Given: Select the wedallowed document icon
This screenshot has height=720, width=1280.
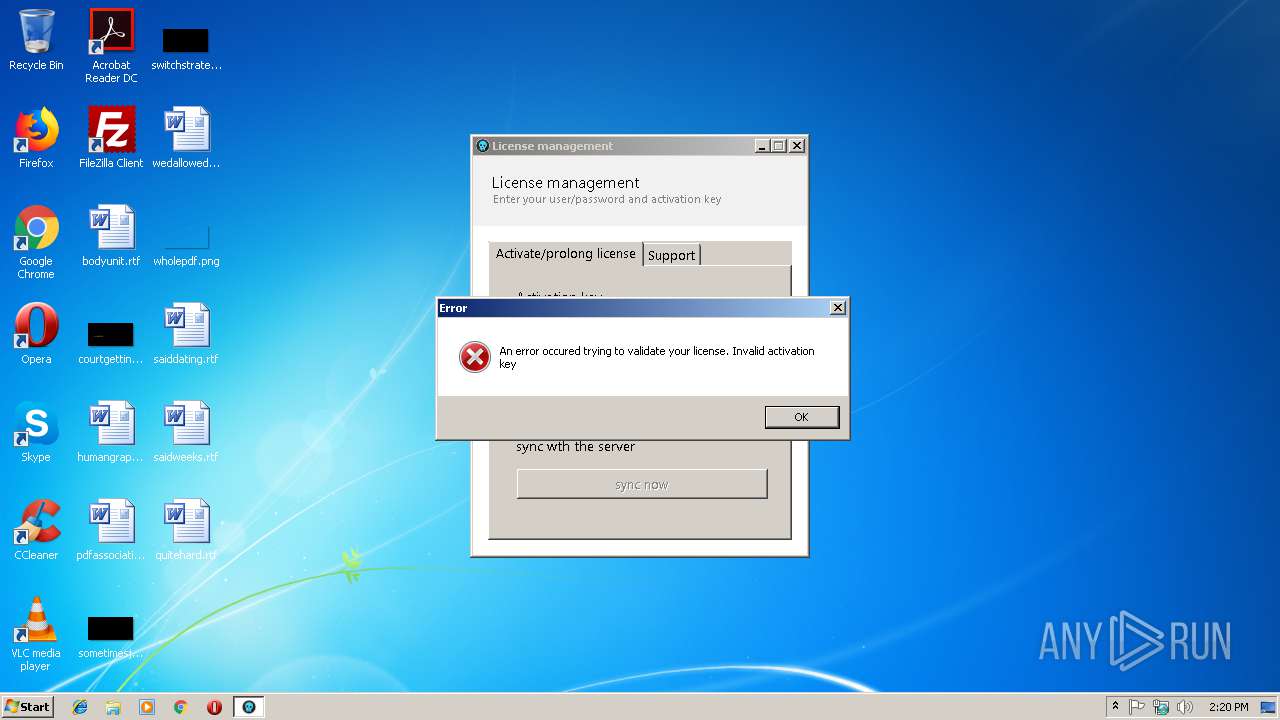Looking at the screenshot, I should [x=186, y=138].
